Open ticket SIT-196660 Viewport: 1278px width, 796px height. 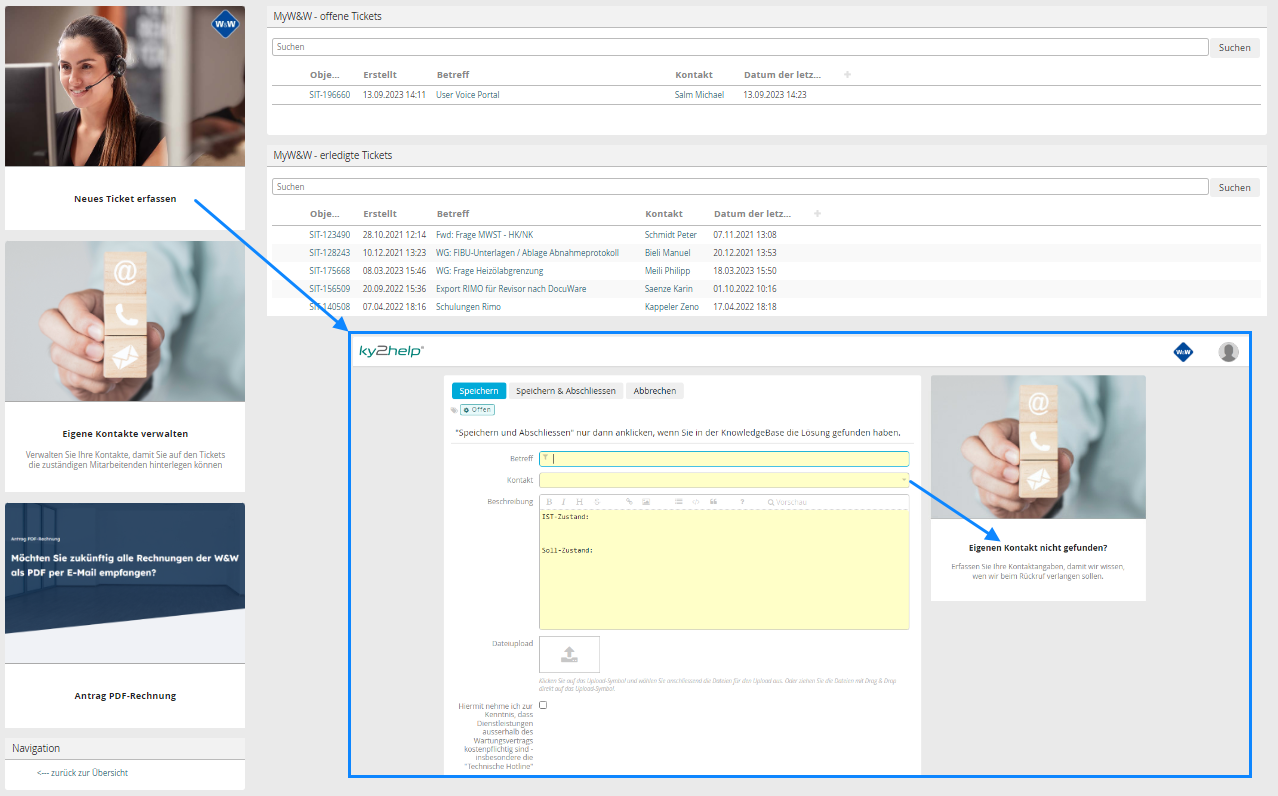330,95
